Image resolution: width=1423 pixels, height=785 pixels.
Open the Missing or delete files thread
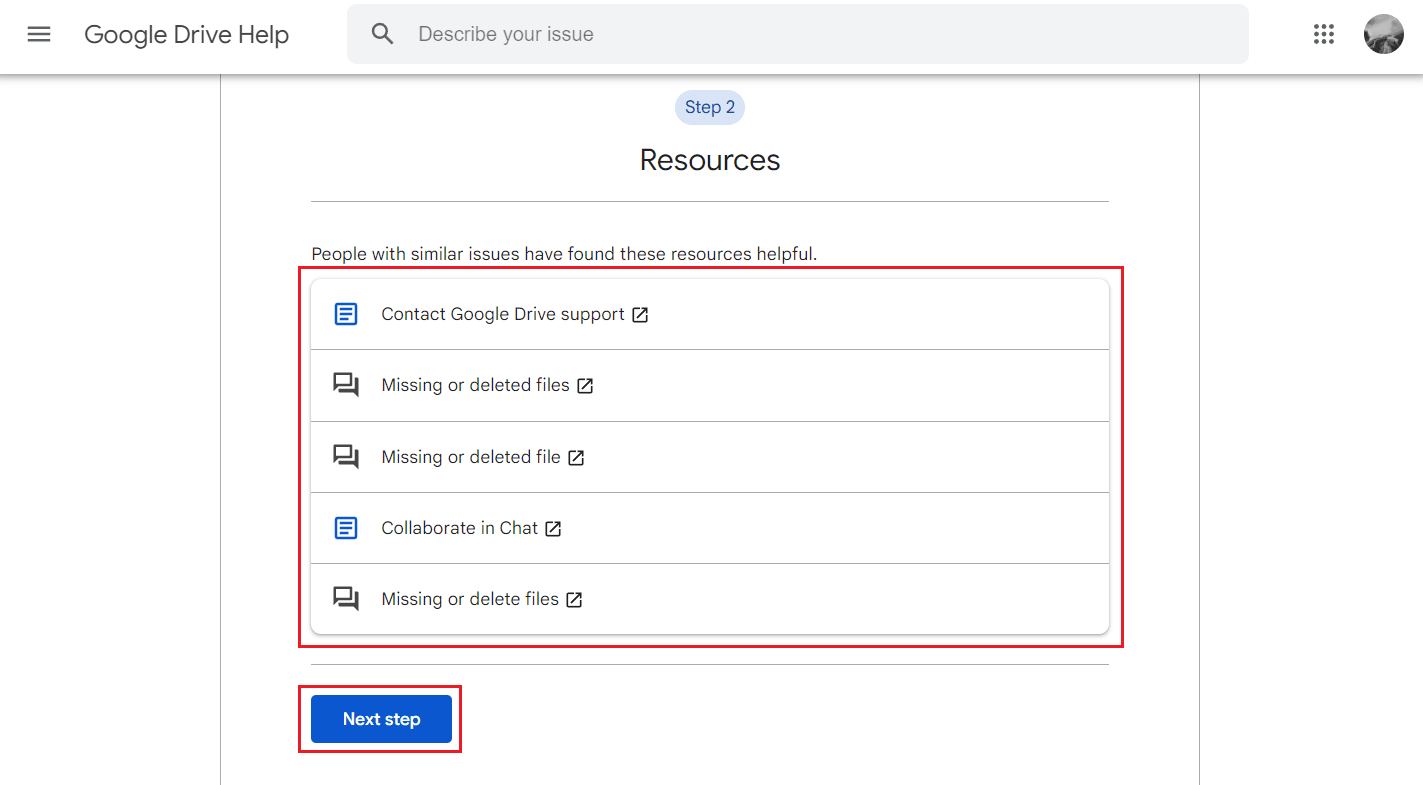click(469, 599)
